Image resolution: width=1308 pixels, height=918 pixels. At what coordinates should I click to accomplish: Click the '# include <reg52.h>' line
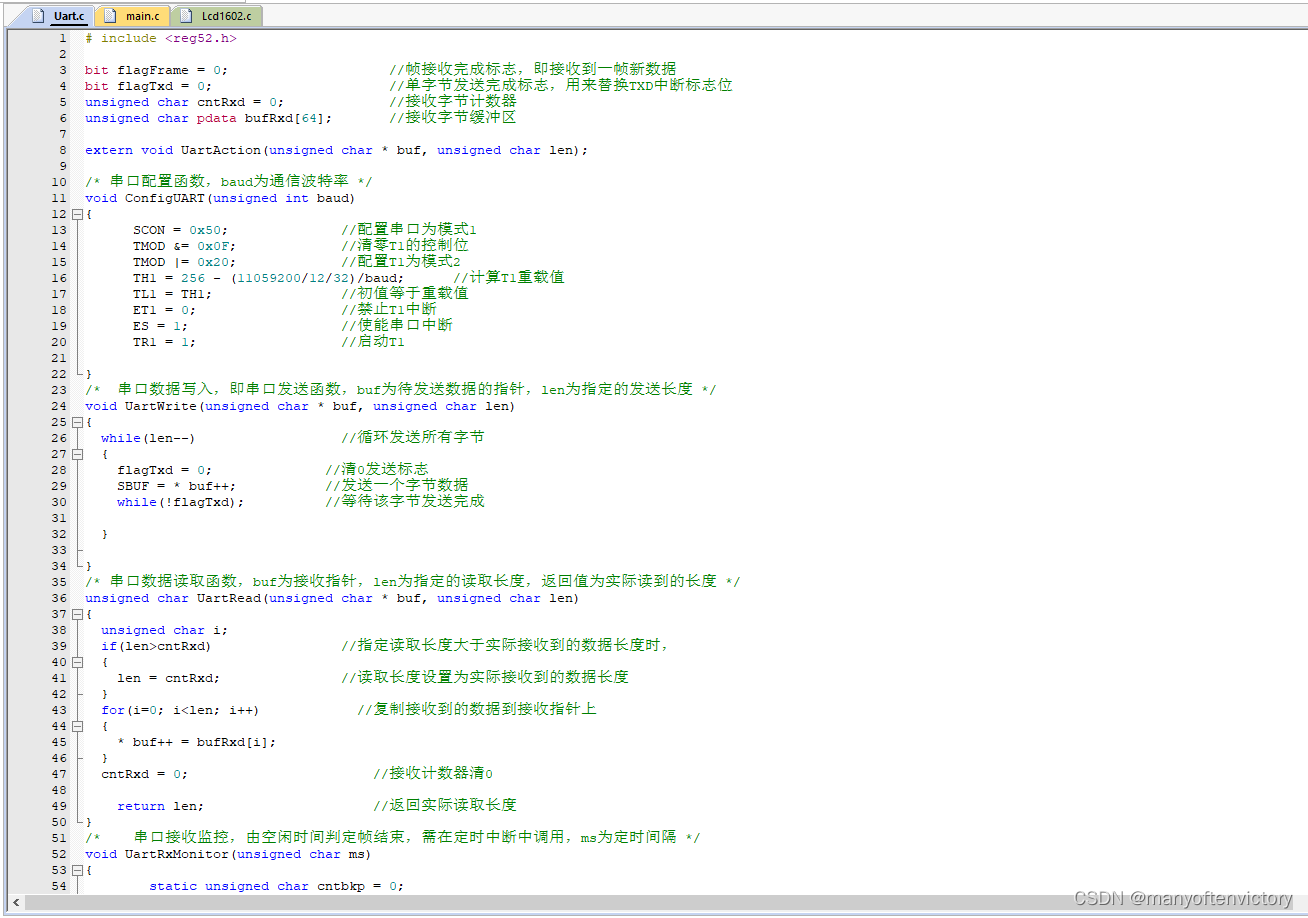161,38
